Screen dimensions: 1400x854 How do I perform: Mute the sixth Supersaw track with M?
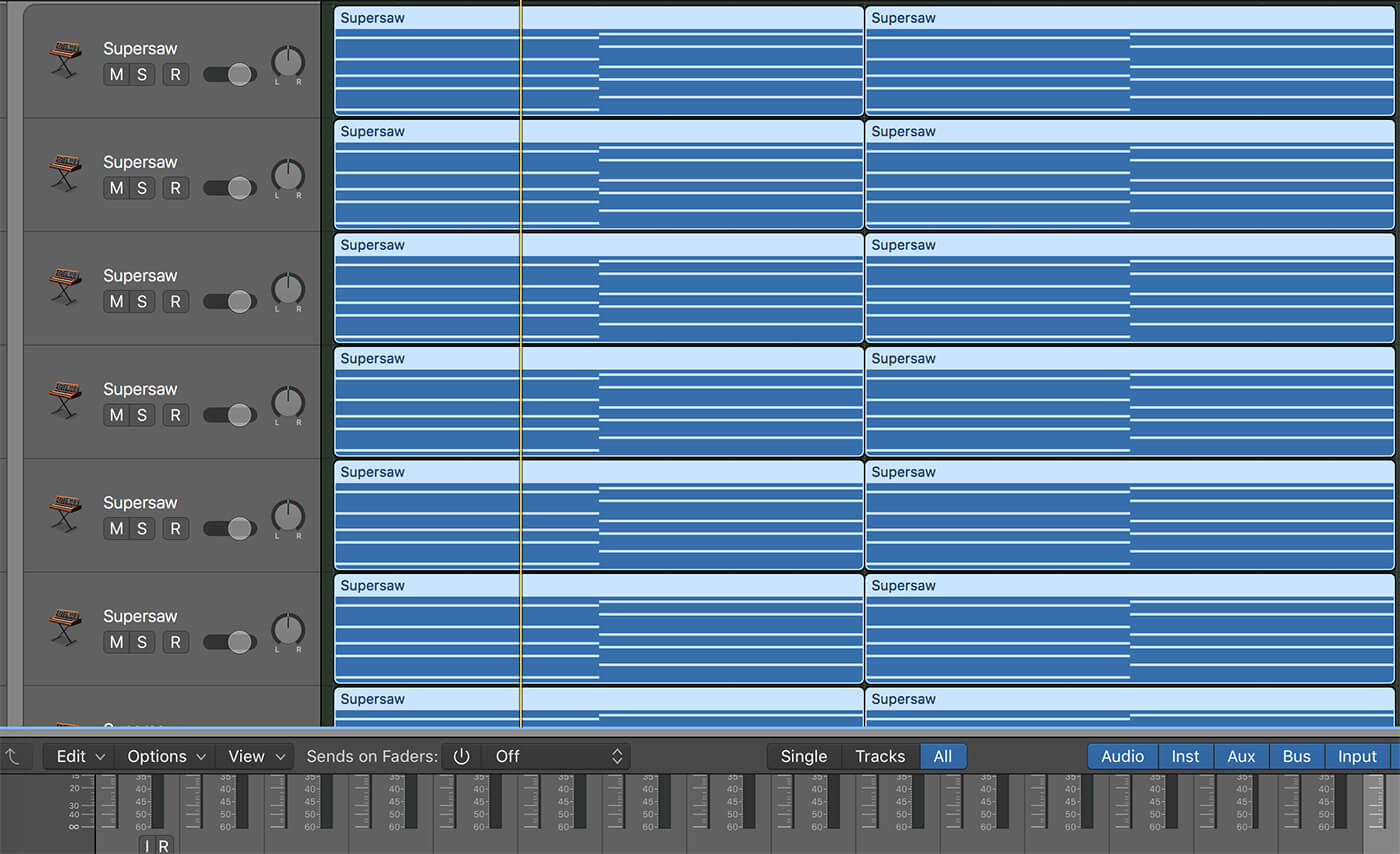(x=117, y=642)
